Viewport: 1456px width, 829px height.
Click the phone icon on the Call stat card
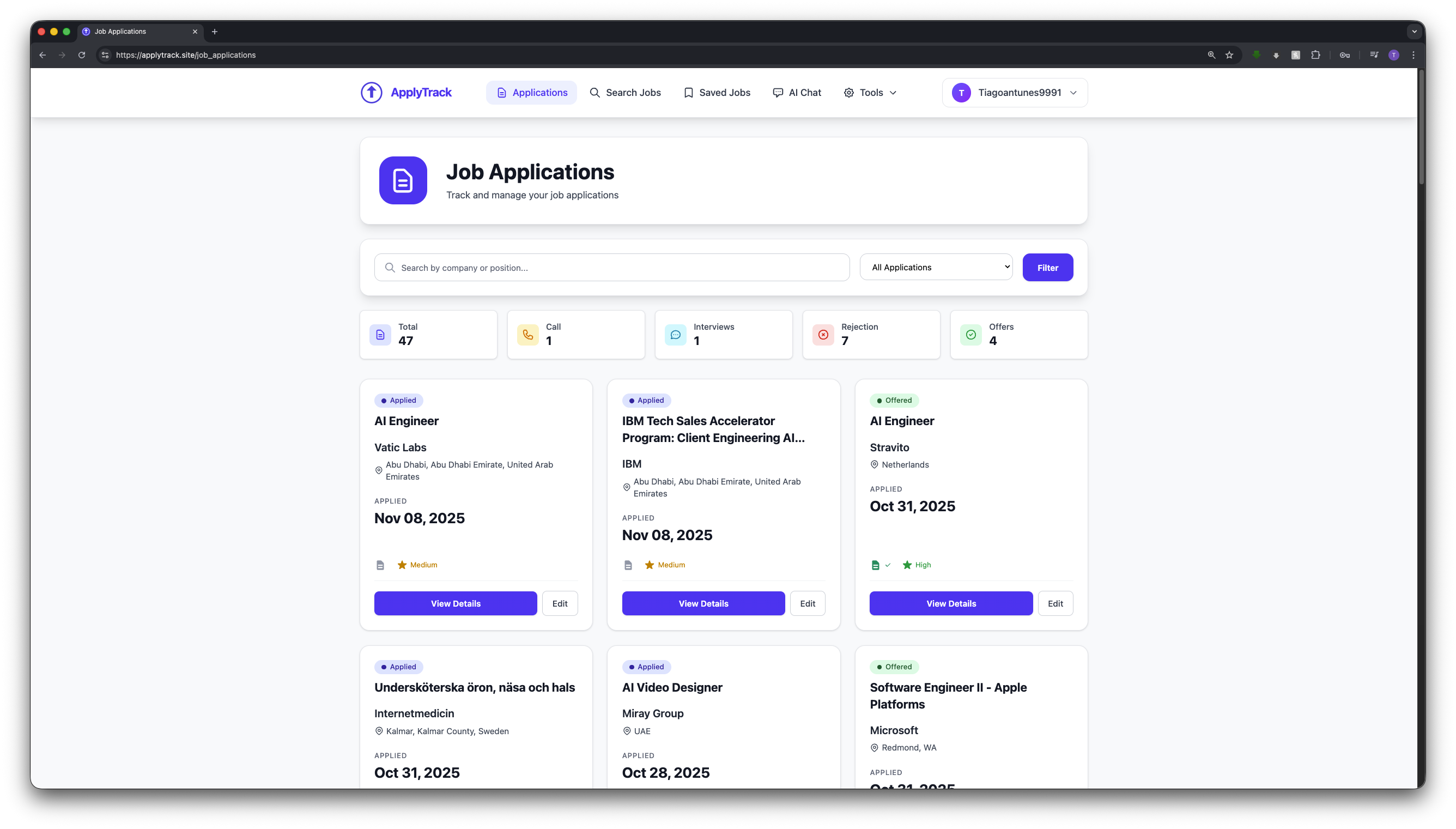point(527,335)
